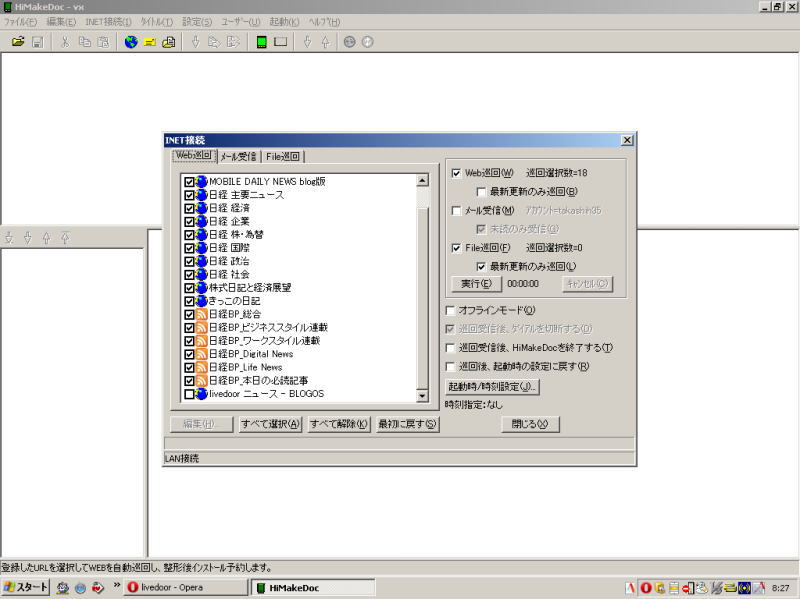Uncheck 日経 主要ニュース in the list
Screen dimensions: 800x599
pyautogui.click(x=189, y=195)
